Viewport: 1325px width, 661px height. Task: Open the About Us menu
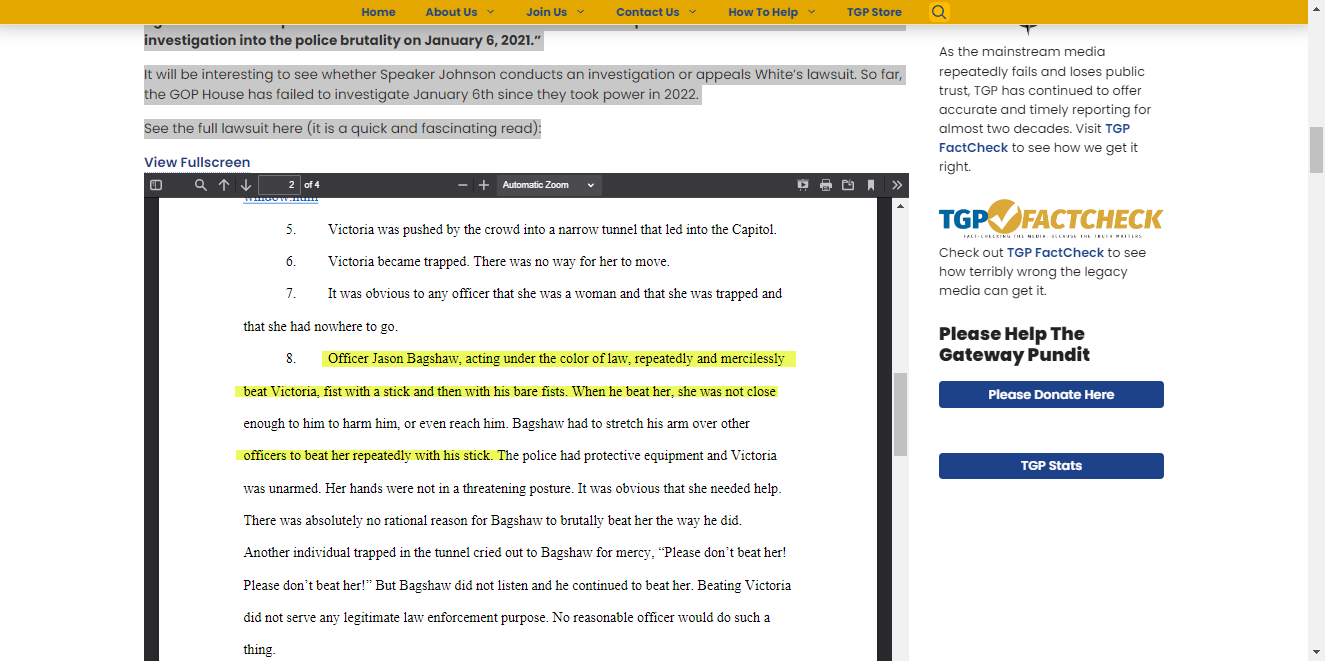pyautogui.click(x=451, y=12)
